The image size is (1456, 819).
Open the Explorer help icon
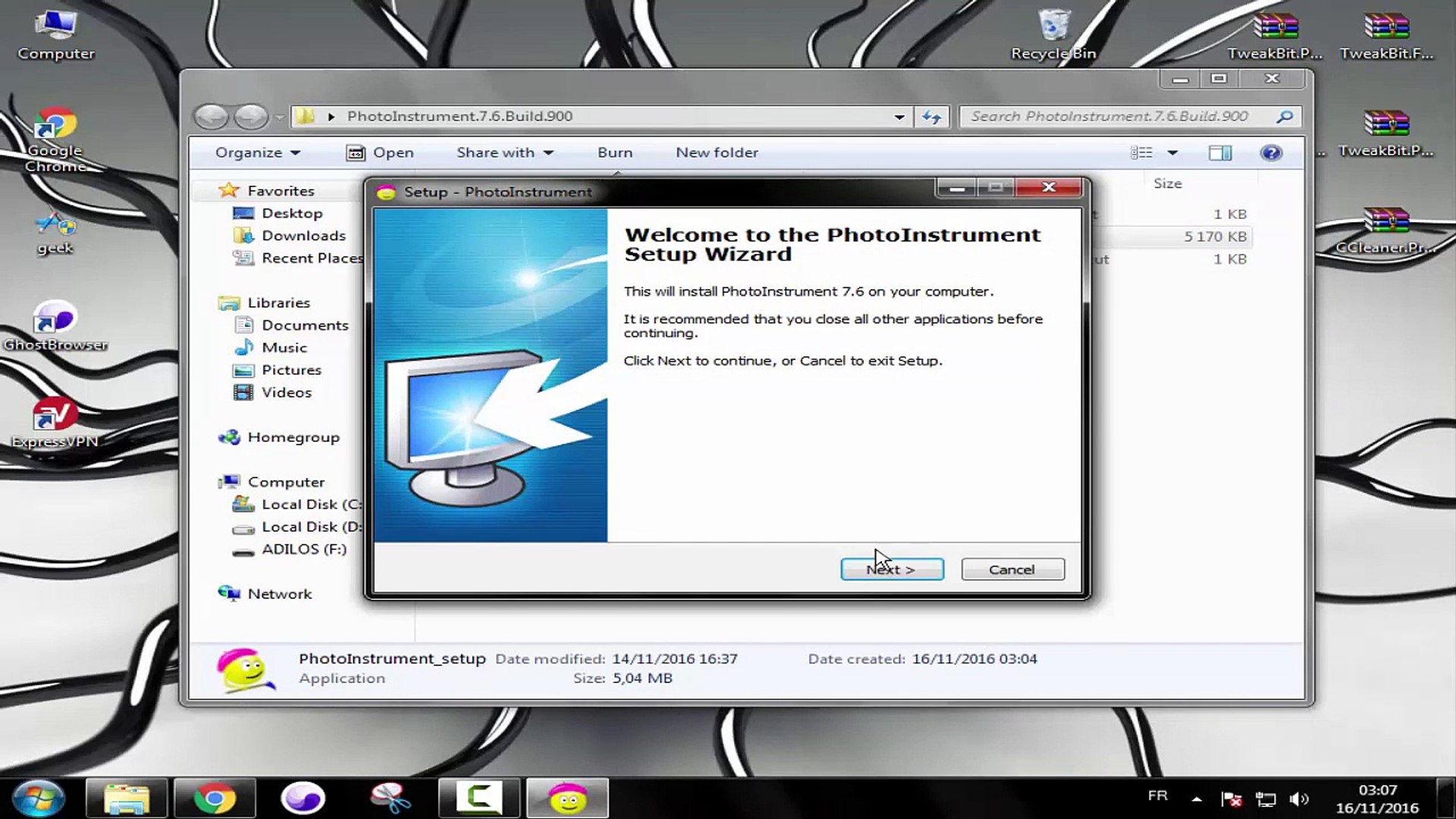coord(1271,152)
